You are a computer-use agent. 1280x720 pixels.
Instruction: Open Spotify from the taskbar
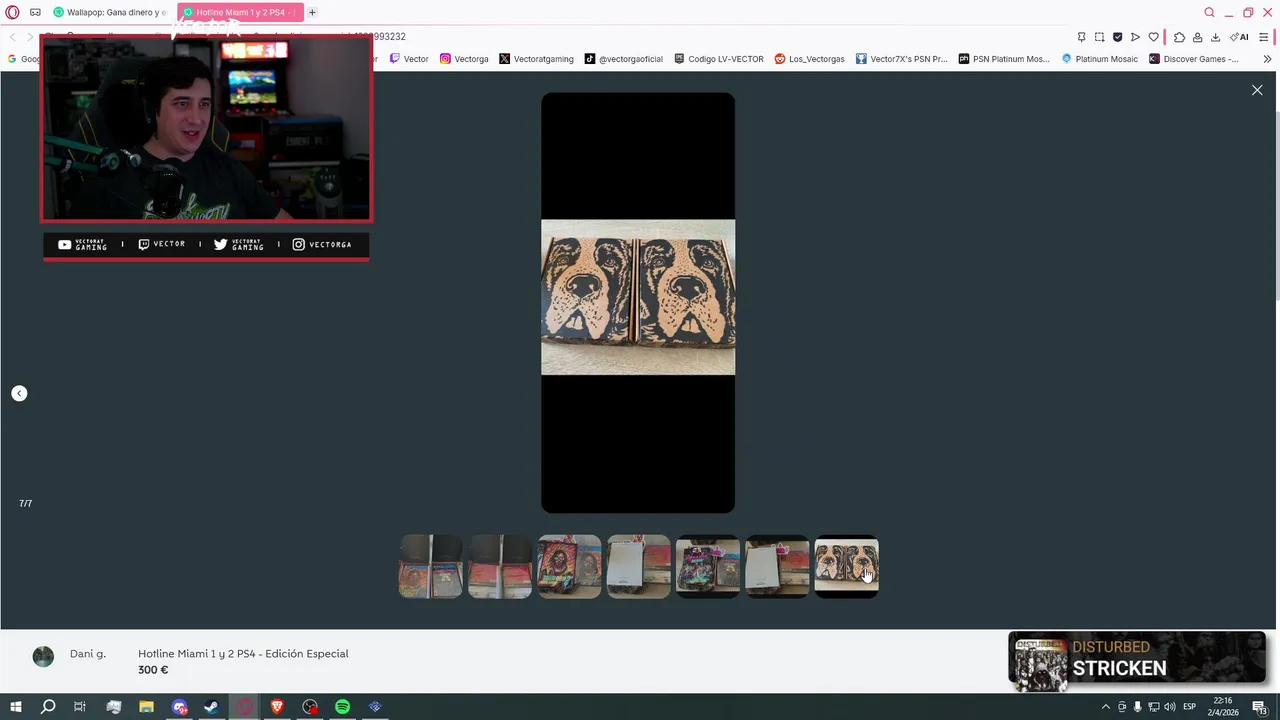(343, 707)
